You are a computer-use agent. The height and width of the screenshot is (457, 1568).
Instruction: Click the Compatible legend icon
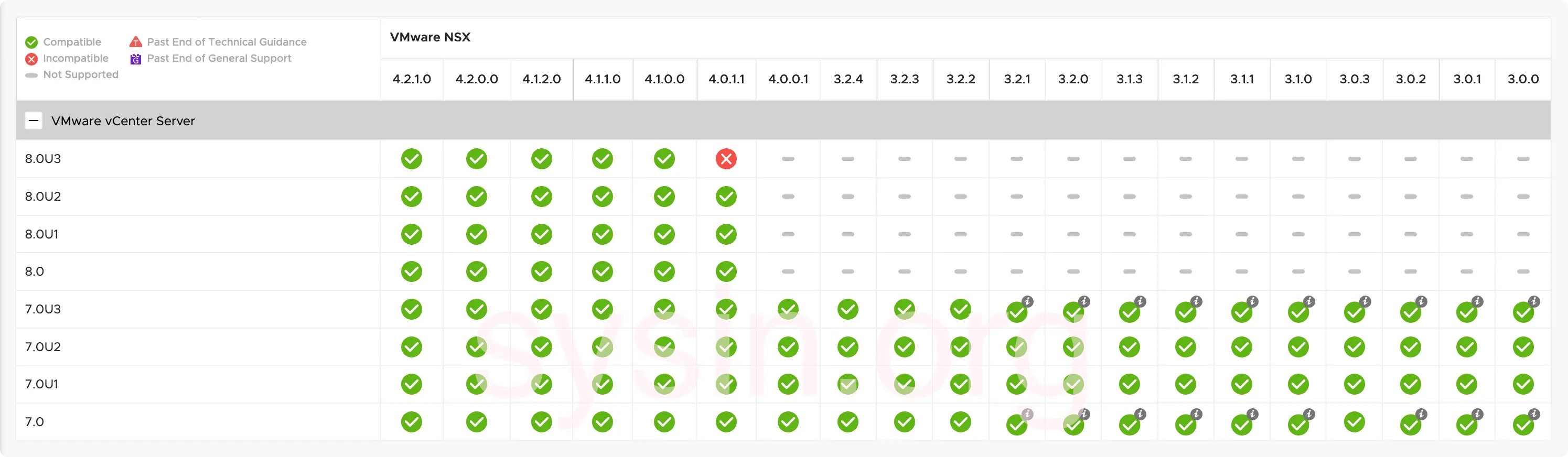tap(31, 42)
